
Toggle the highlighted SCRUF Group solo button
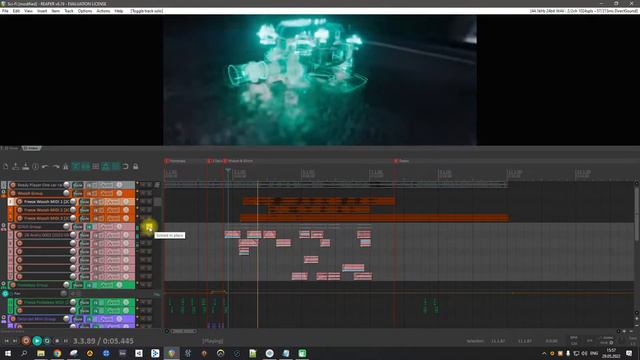click(x=149, y=227)
